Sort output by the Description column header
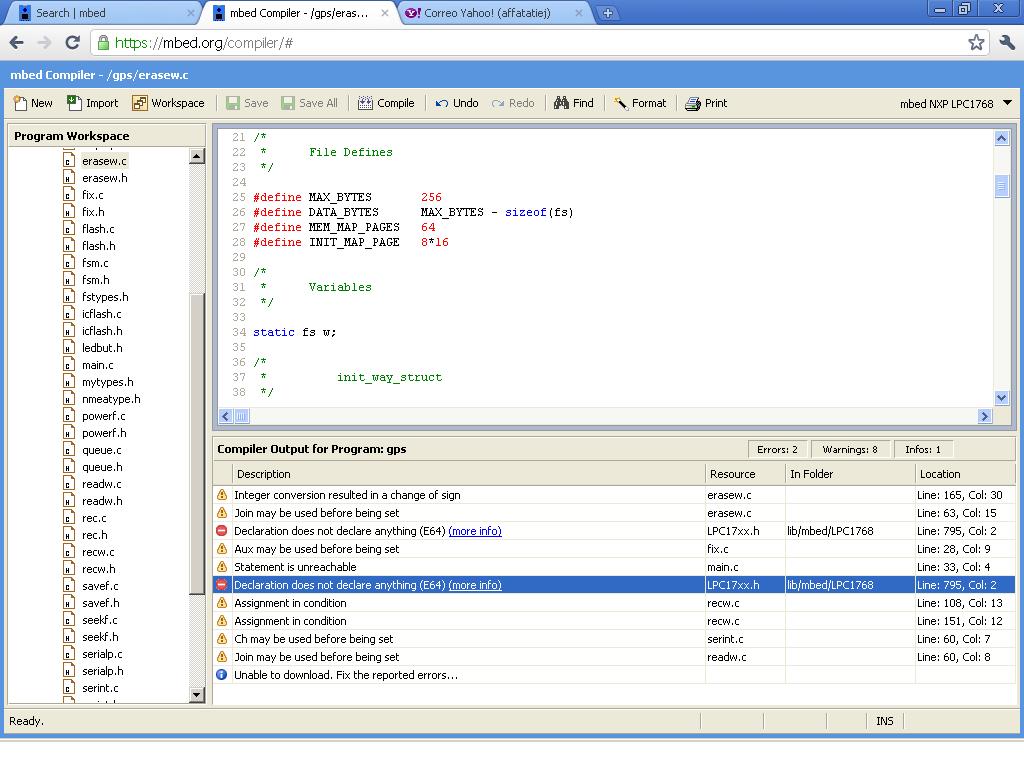The height and width of the screenshot is (760, 1024). pyautogui.click(x=468, y=474)
